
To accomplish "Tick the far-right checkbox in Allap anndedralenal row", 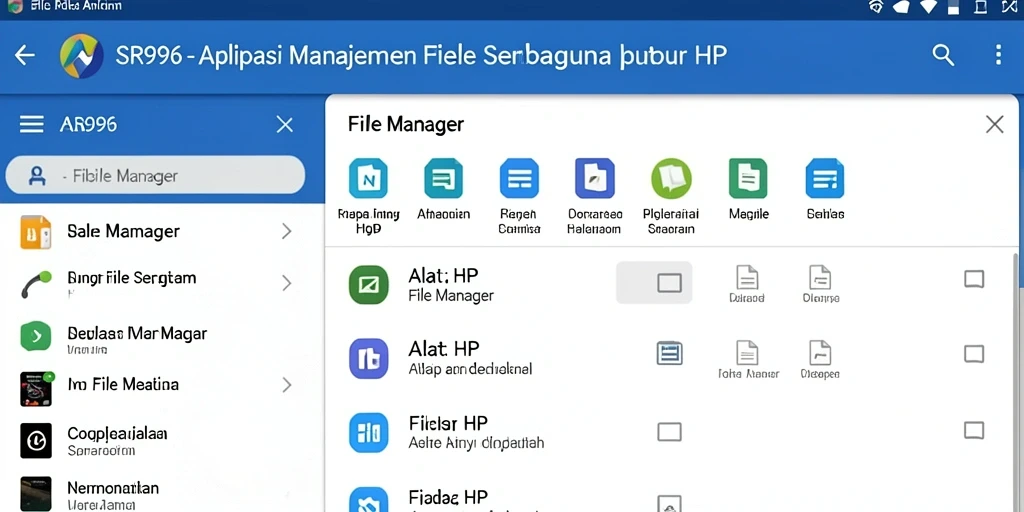I will (x=974, y=354).
